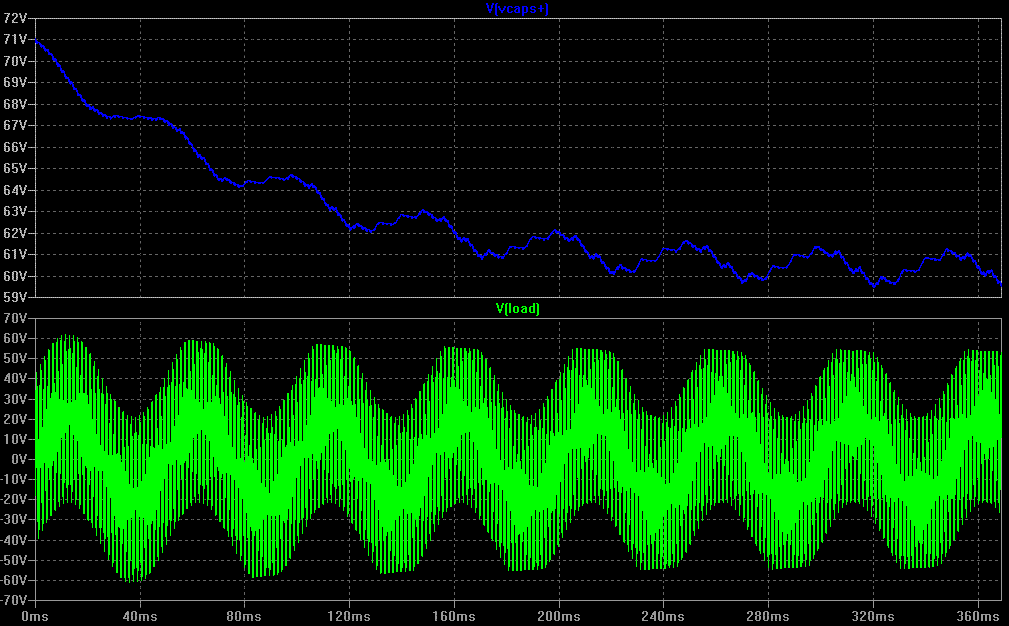Viewport: 1009px width, 626px height.
Task: Click the 280ms time axis label
Action: (768, 616)
